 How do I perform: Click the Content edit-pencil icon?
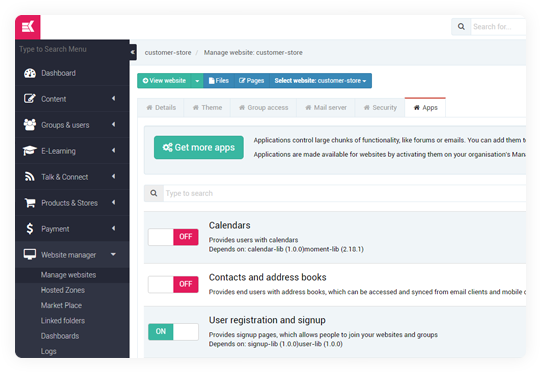click(30, 99)
